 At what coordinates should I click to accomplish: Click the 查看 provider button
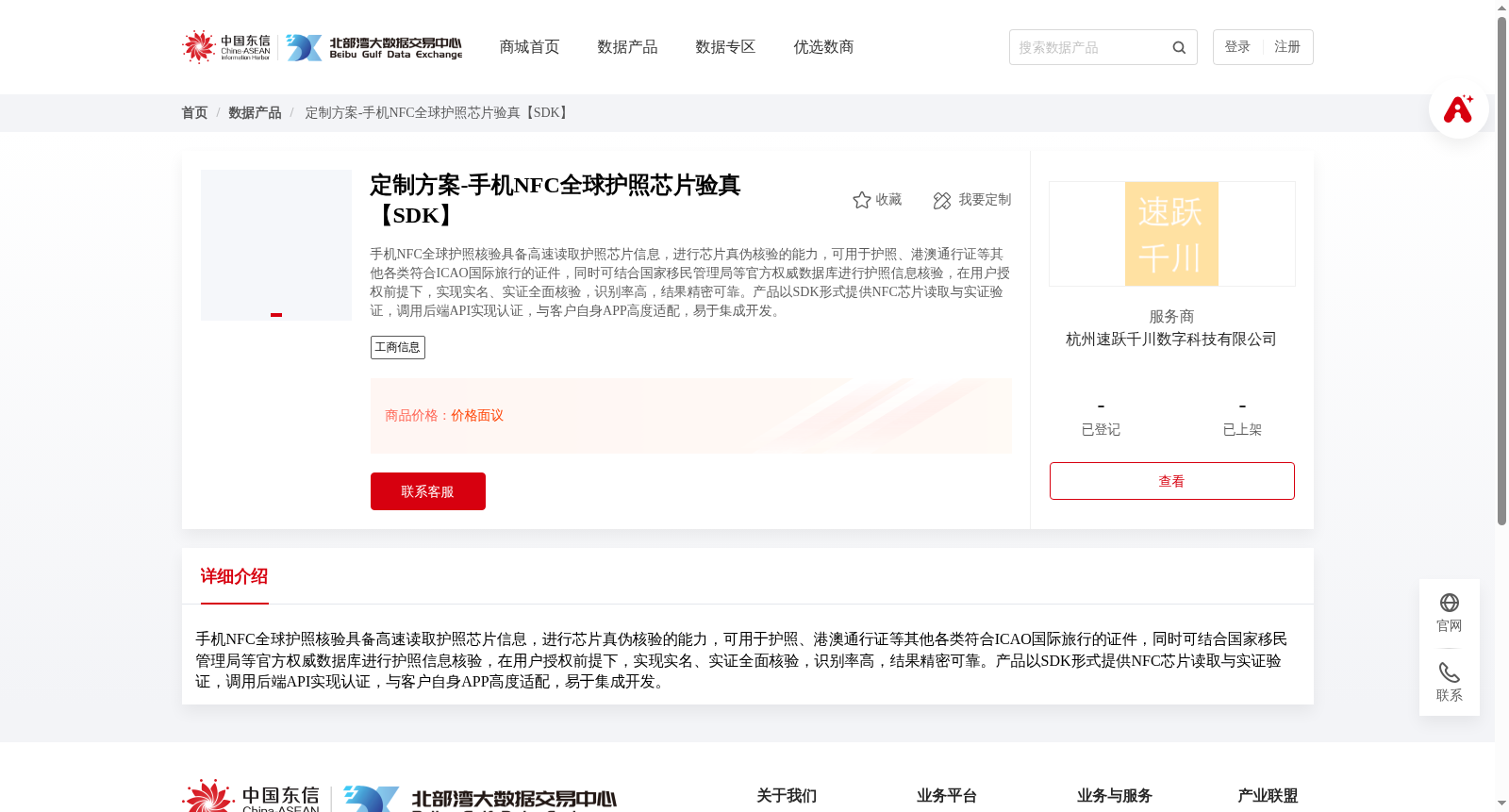click(x=1172, y=481)
